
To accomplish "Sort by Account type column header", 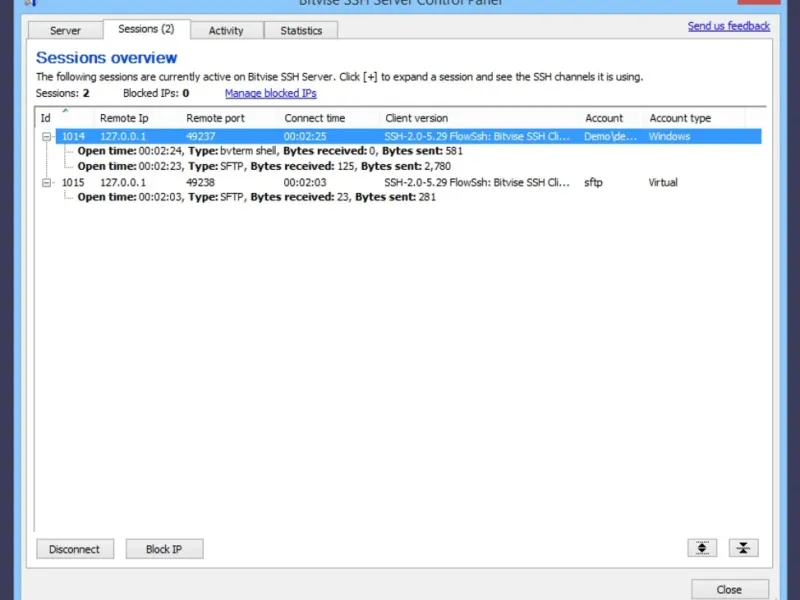I will pos(694,118).
